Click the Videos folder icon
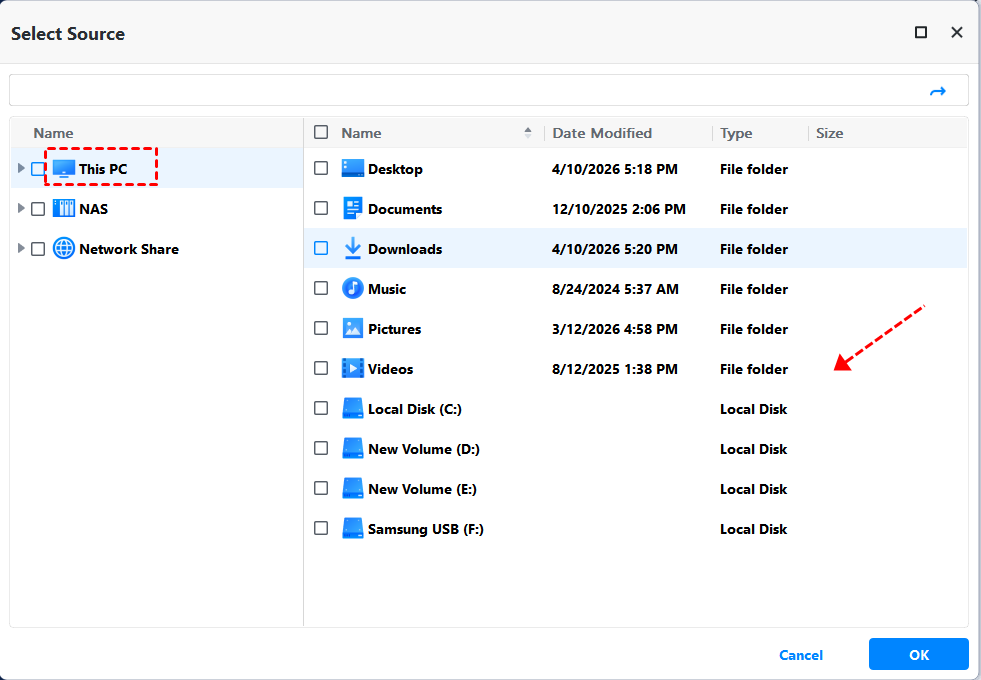This screenshot has height=680, width=981. point(352,369)
